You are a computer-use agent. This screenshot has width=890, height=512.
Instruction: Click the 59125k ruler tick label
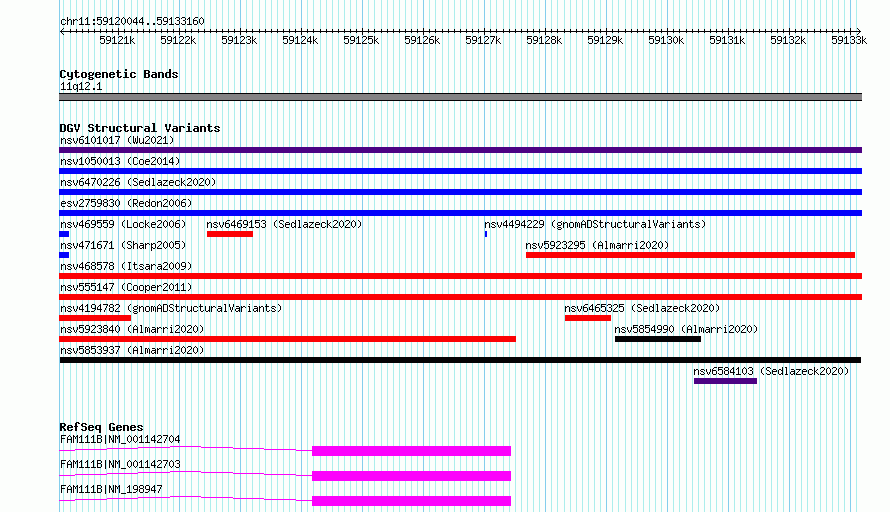(361, 40)
